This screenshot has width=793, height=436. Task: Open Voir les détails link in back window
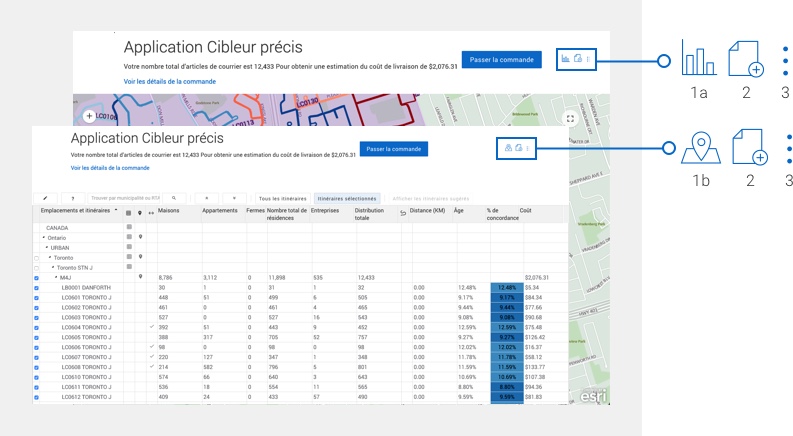click(170, 81)
